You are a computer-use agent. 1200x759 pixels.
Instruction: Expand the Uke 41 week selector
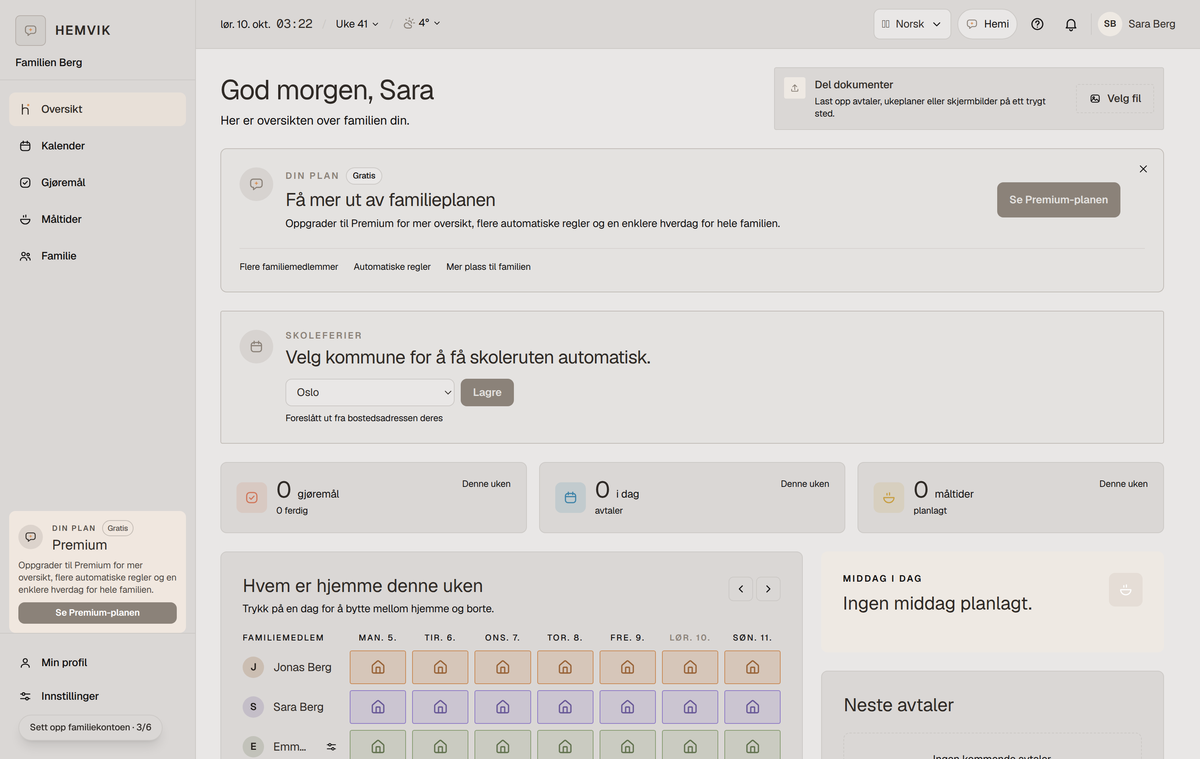point(357,24)
